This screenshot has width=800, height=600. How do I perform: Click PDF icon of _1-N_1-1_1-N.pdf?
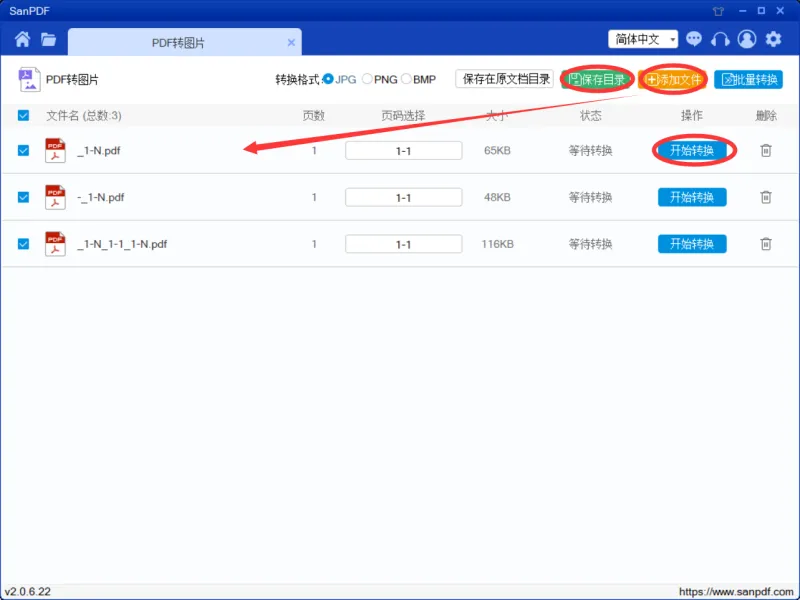click(x=55, y=244)
